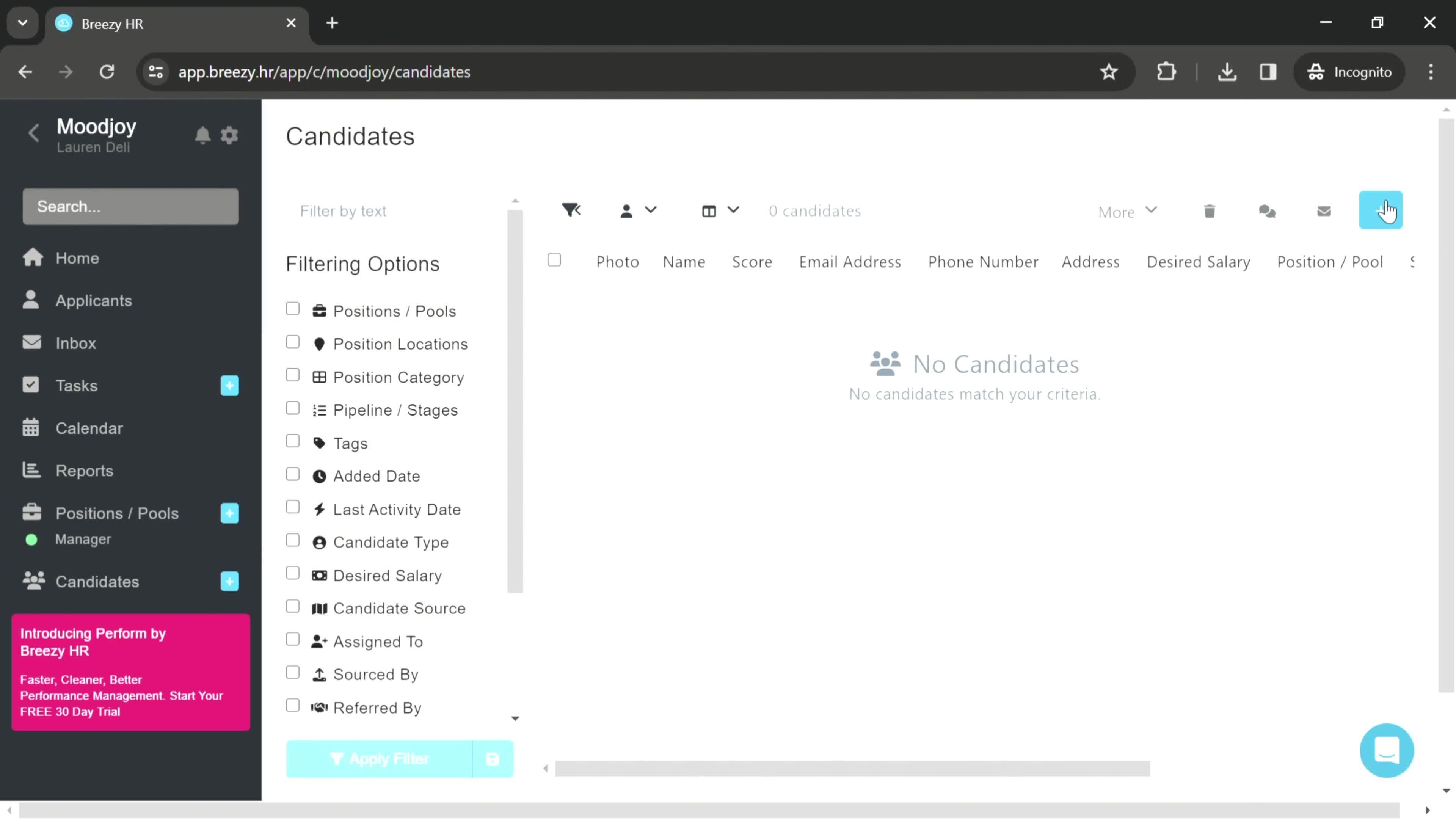
Task: Expand the person/grouping dropdown arrow
Action: pos(651,211)
